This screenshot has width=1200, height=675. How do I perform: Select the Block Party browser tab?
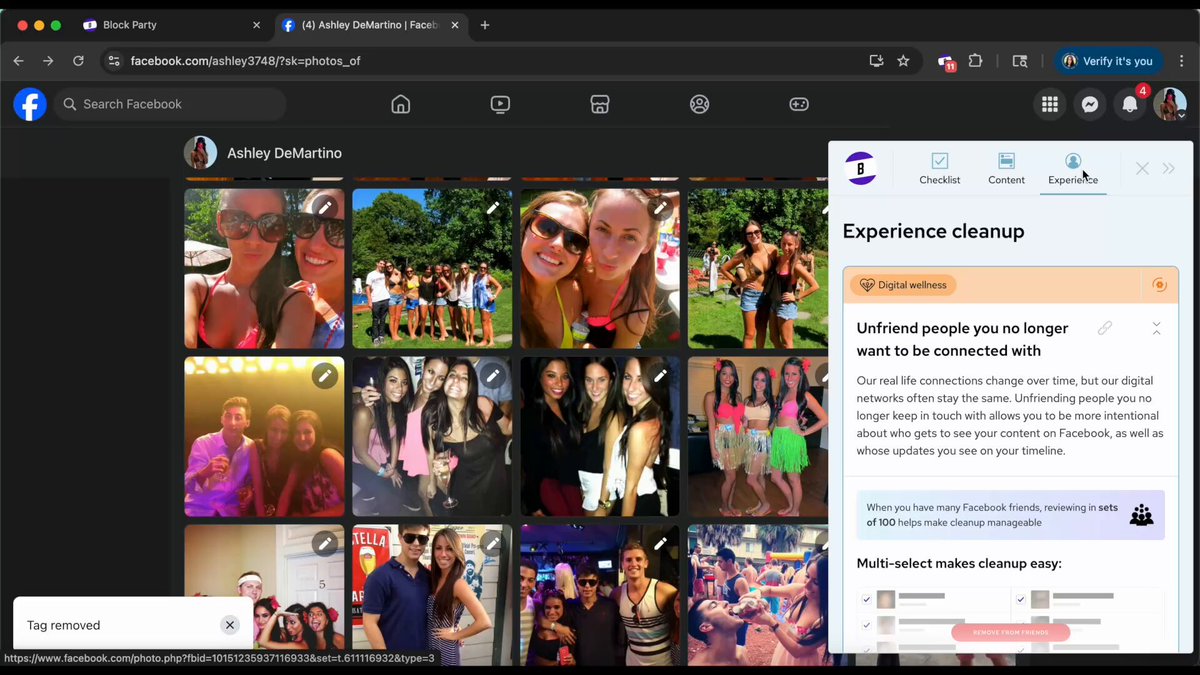172,25
